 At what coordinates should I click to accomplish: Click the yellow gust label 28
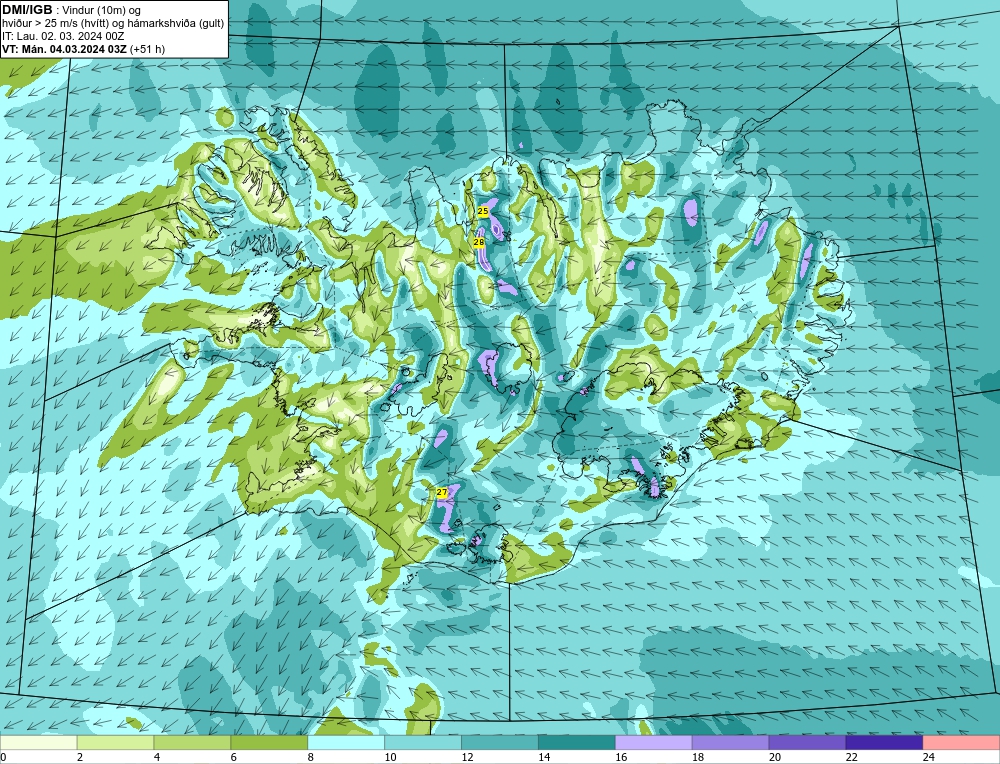click(x=479, y=242)
